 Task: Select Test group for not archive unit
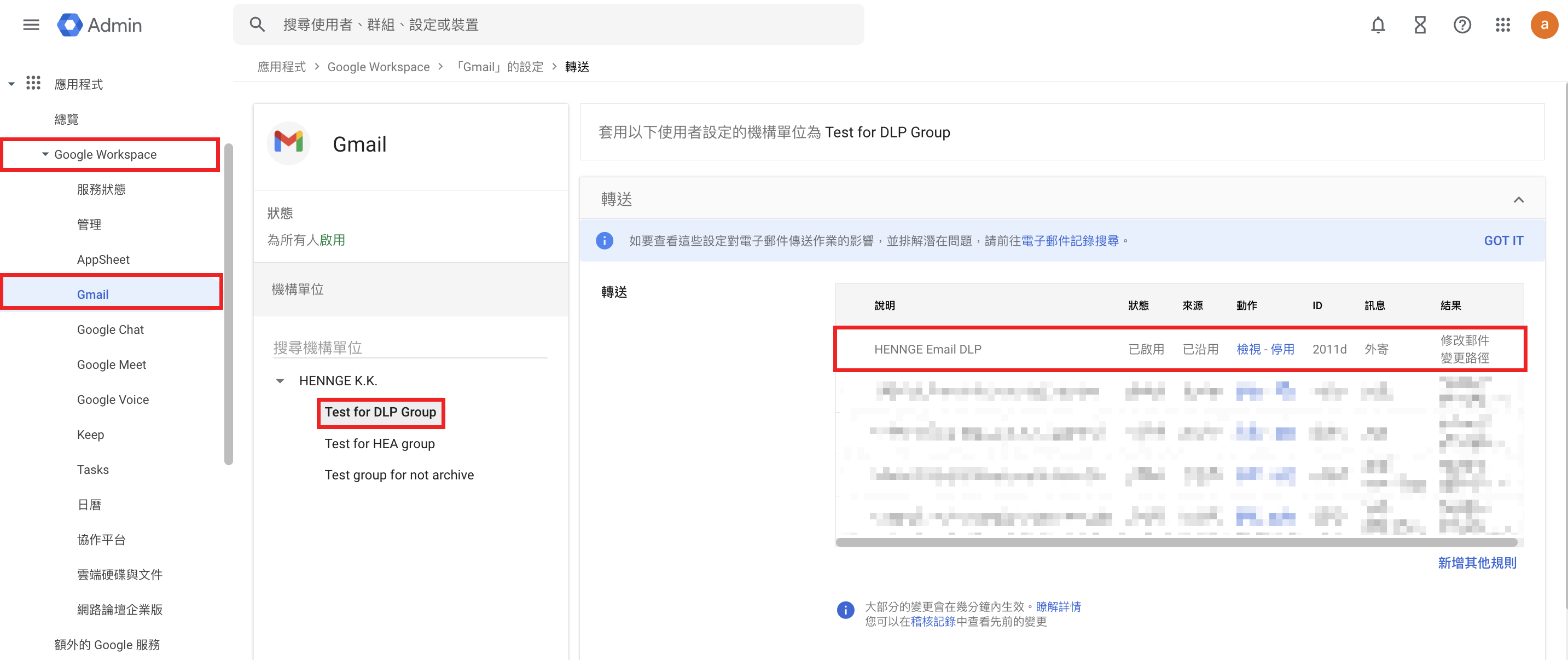tap(399, 475)
